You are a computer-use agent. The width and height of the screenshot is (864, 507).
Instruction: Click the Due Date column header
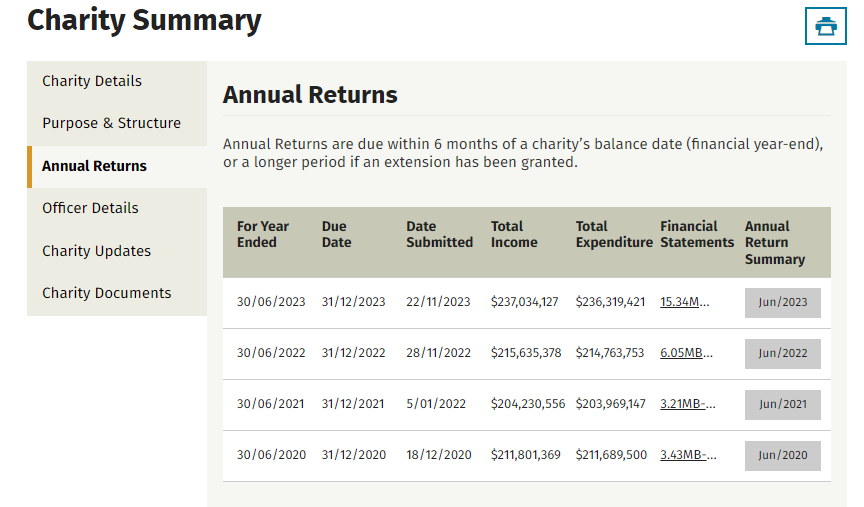click(x=336, y=234)
